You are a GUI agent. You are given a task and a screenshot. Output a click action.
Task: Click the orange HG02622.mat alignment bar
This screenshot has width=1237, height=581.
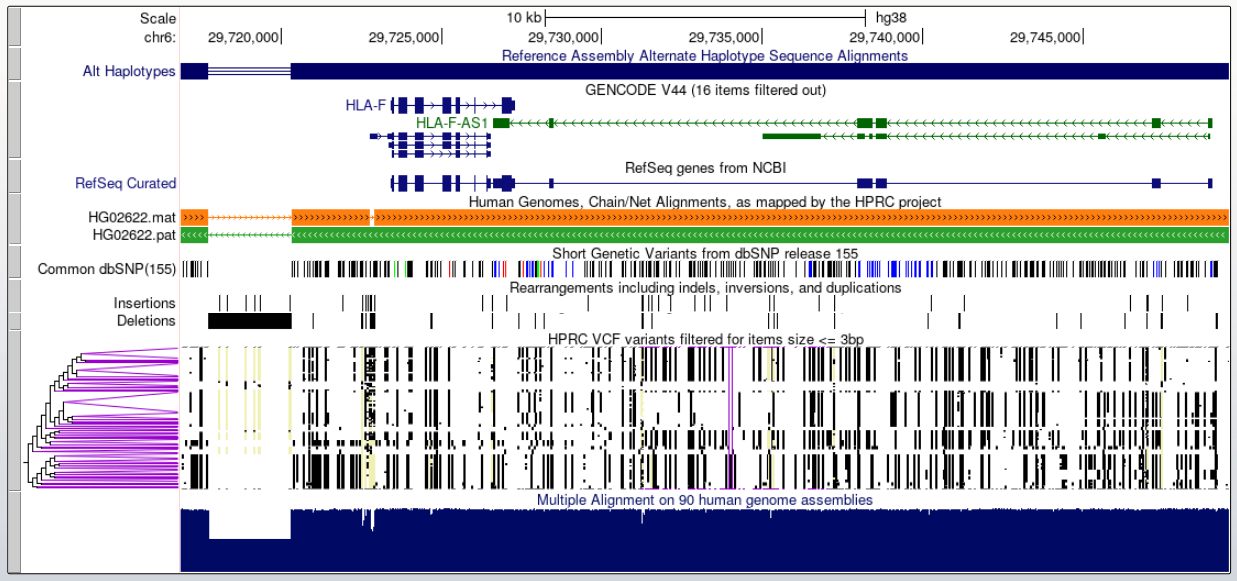(760, 217)
